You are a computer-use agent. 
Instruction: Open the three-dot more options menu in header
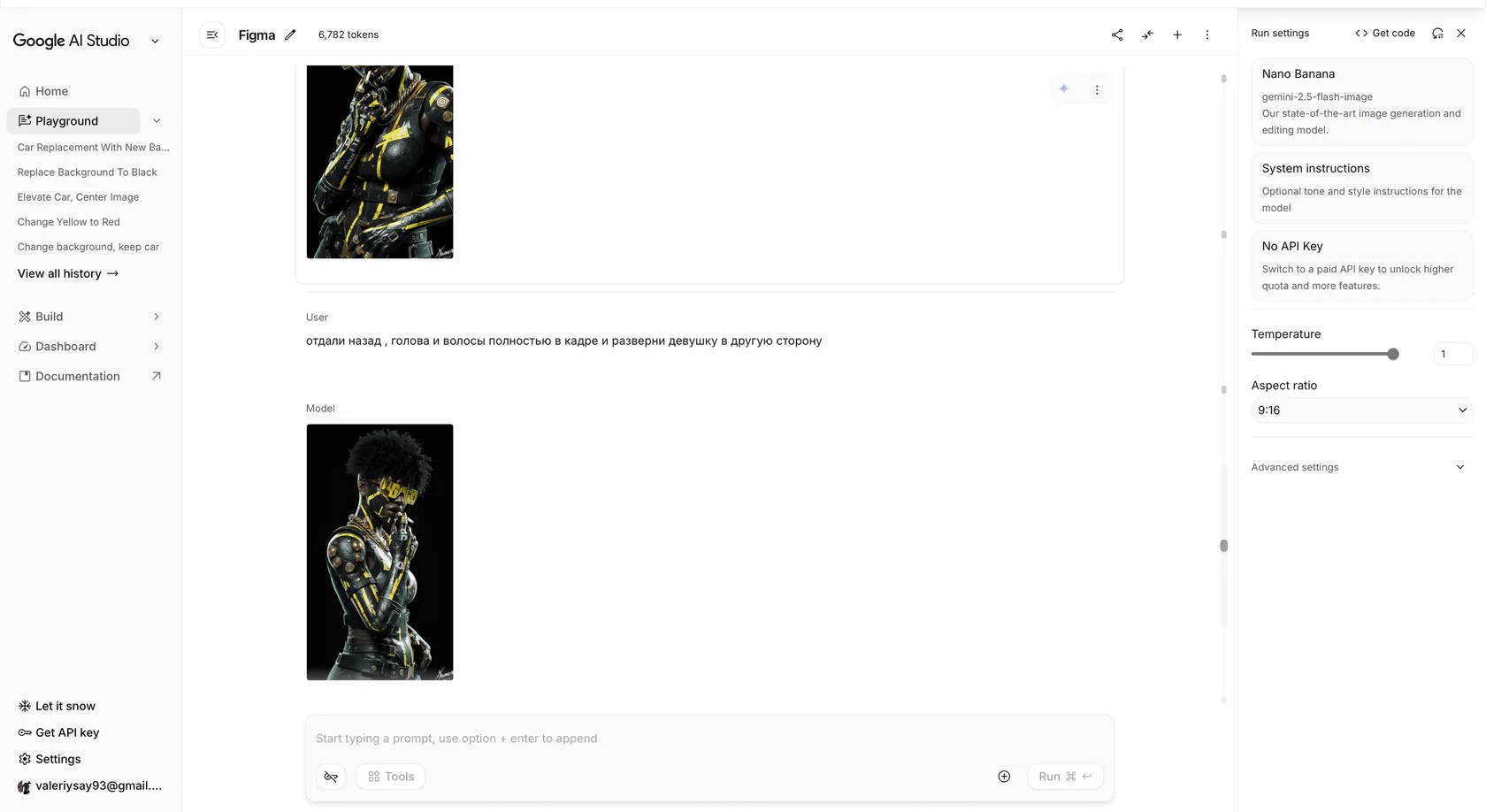click(1207, 35)
